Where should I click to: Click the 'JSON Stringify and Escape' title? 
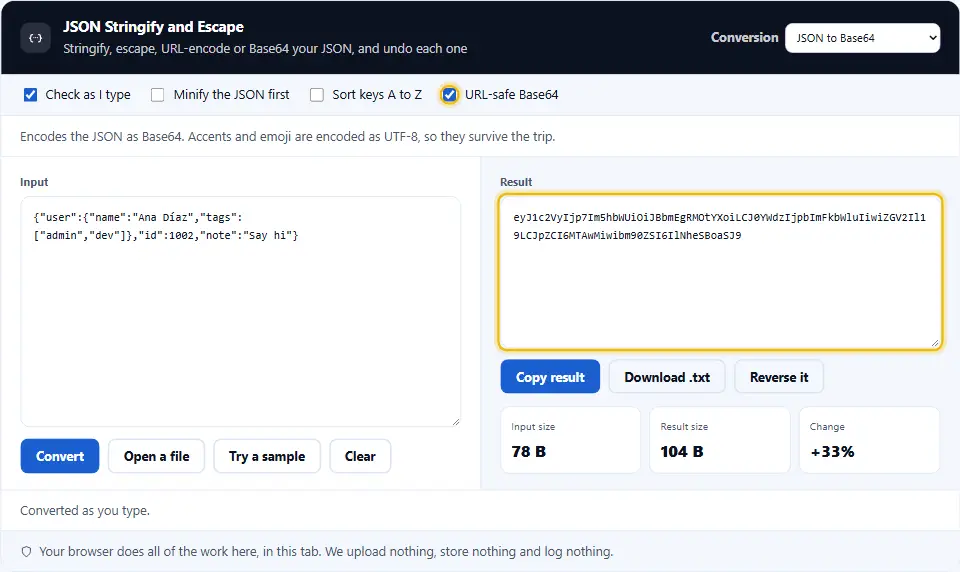pyautogui.click(x=153, y=27)
